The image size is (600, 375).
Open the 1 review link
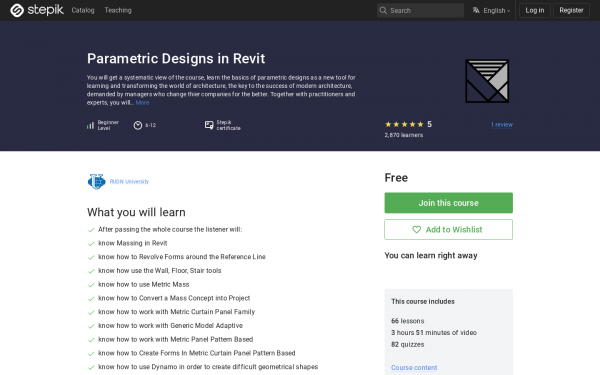(502, 125)
